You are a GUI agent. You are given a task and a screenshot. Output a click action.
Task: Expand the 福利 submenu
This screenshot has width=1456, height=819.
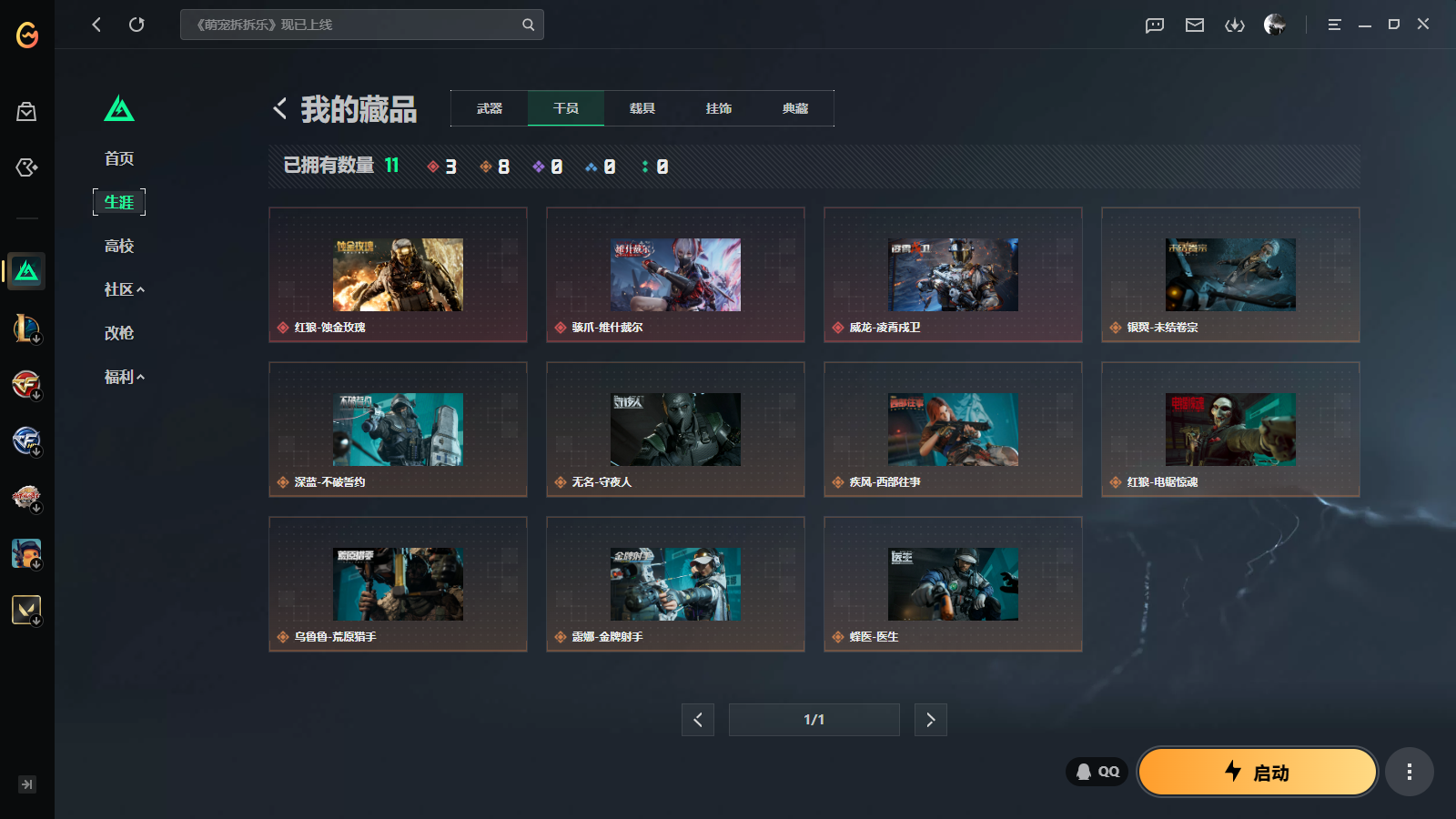point(125,377)
